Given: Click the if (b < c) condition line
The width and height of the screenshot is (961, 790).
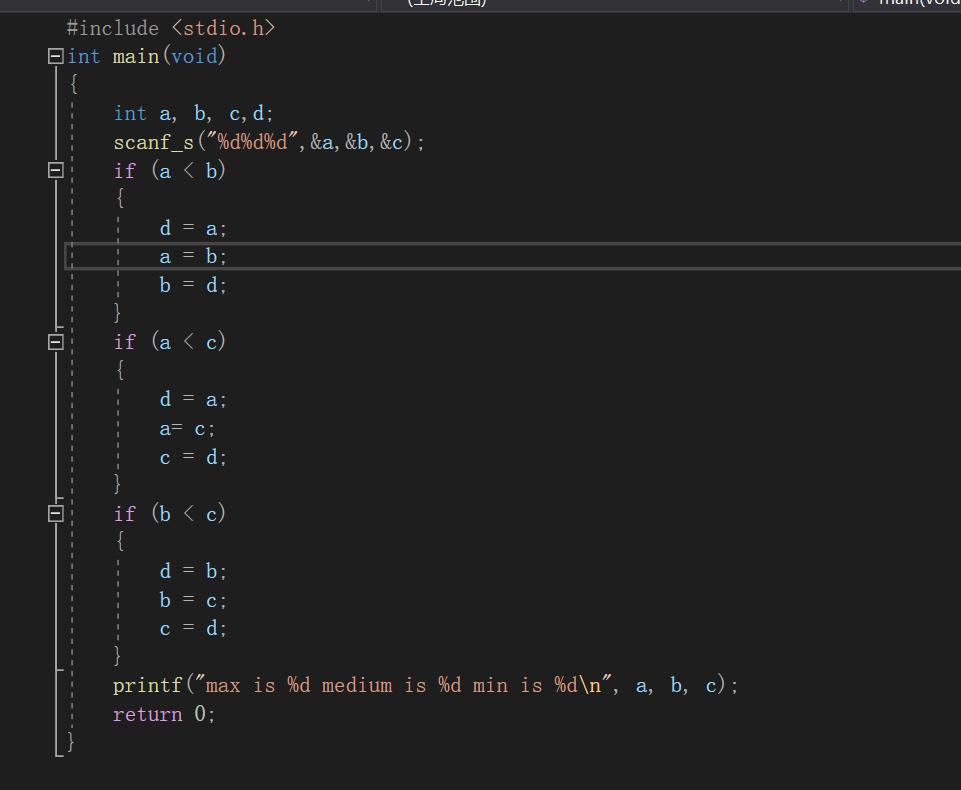Looking at the screenshot, I should 170,514.
